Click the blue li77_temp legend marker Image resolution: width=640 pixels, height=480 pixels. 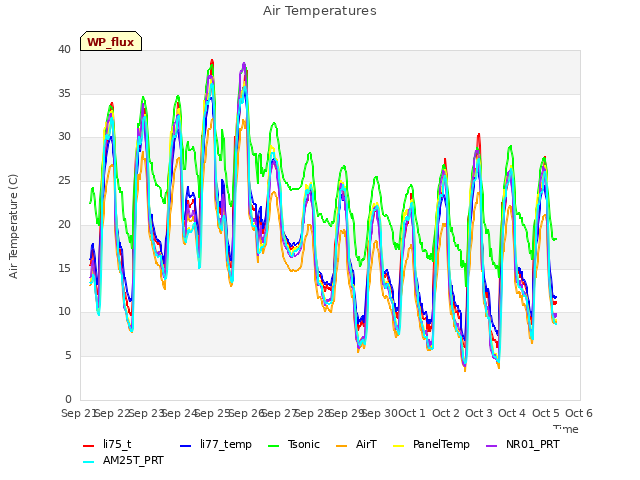[186, 446]
